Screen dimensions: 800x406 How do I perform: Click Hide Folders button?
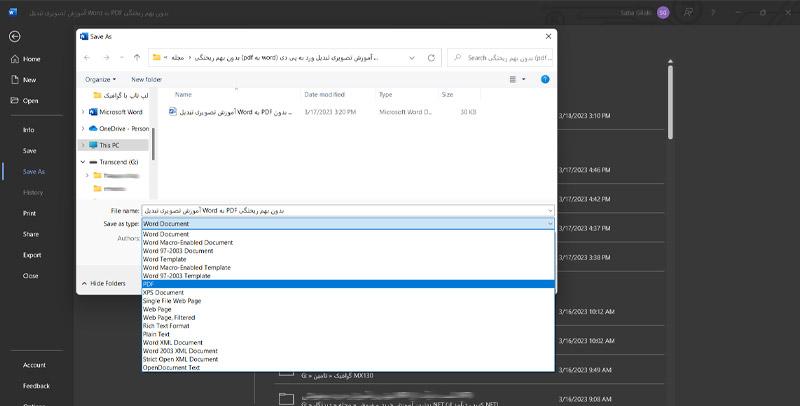(107, 283)
